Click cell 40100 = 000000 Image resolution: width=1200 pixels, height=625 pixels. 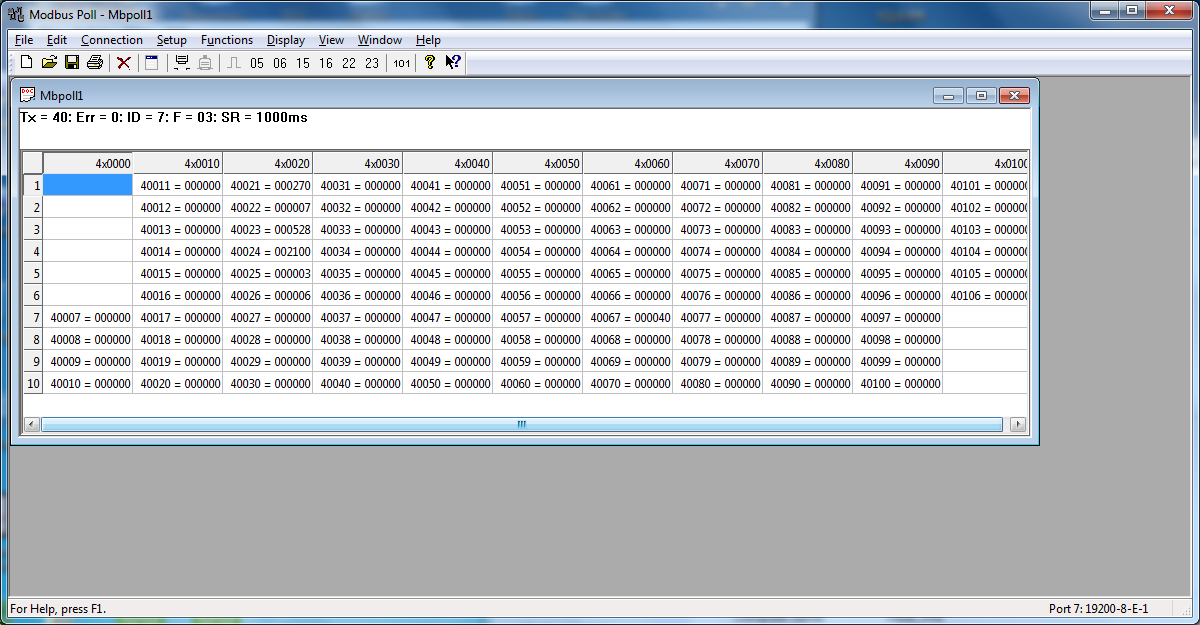pos(898,383)
